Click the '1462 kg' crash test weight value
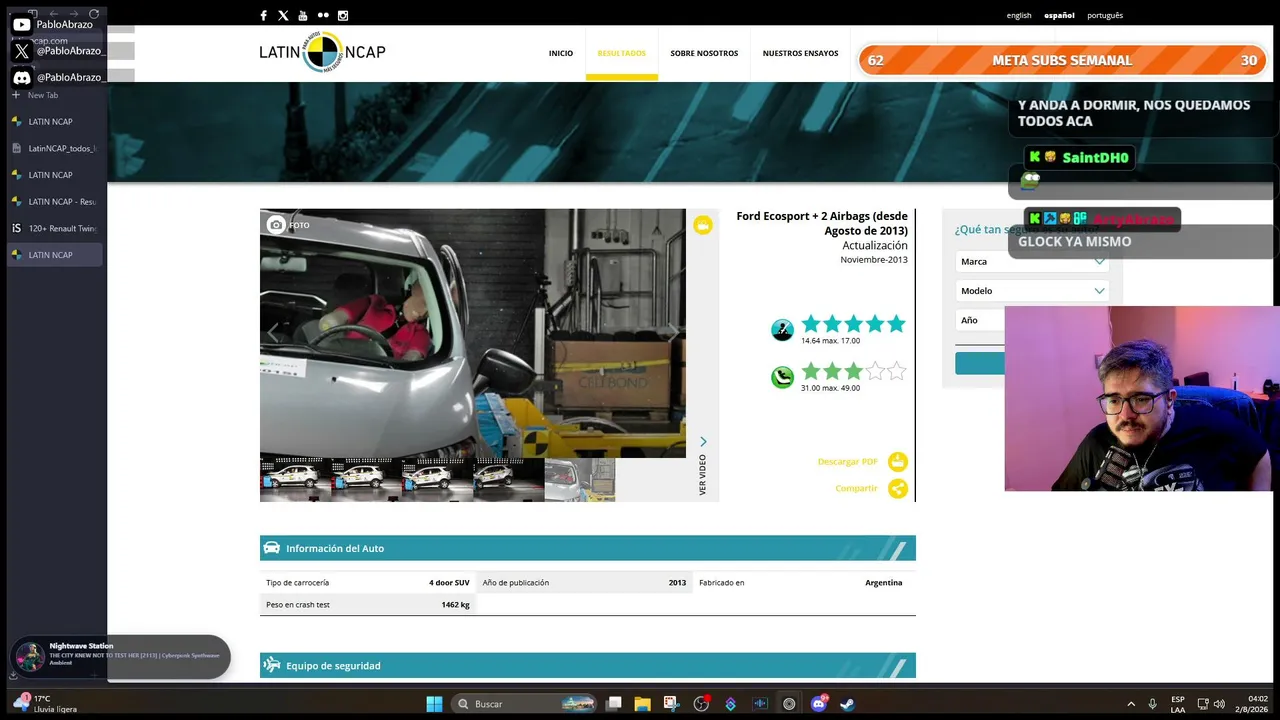The height and width of the screenshot is (720, 1280). 455,605
